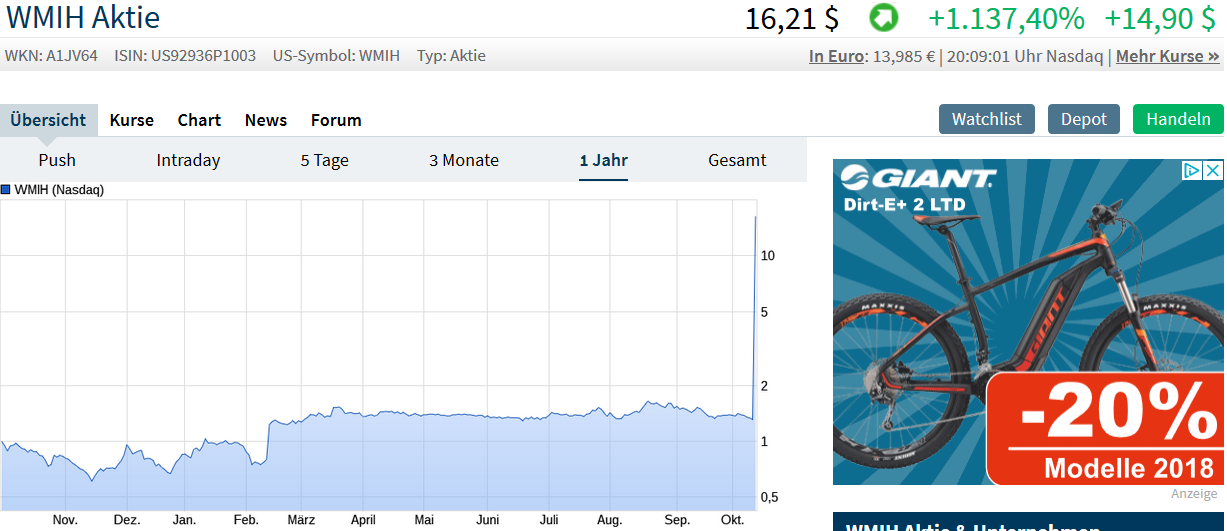Open the Mehr Kurse link

point(1168,56)
